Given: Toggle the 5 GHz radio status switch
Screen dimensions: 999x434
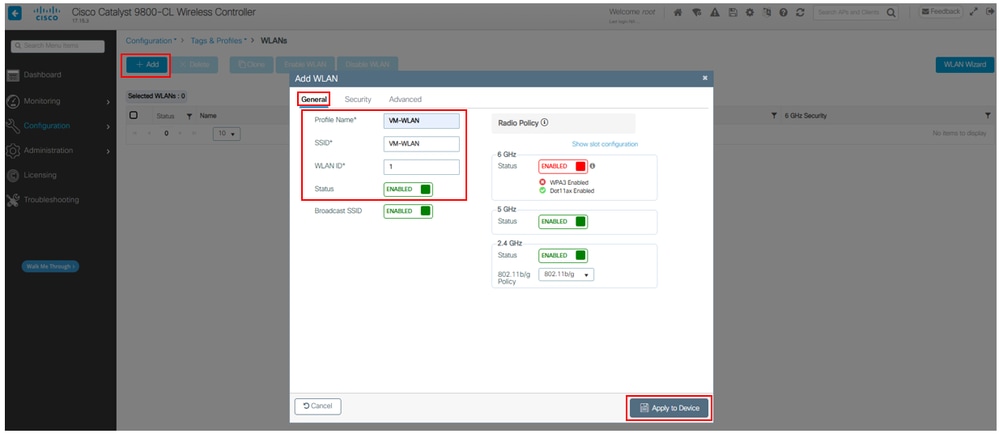Looking at the screenshot, I should [563, 221].
